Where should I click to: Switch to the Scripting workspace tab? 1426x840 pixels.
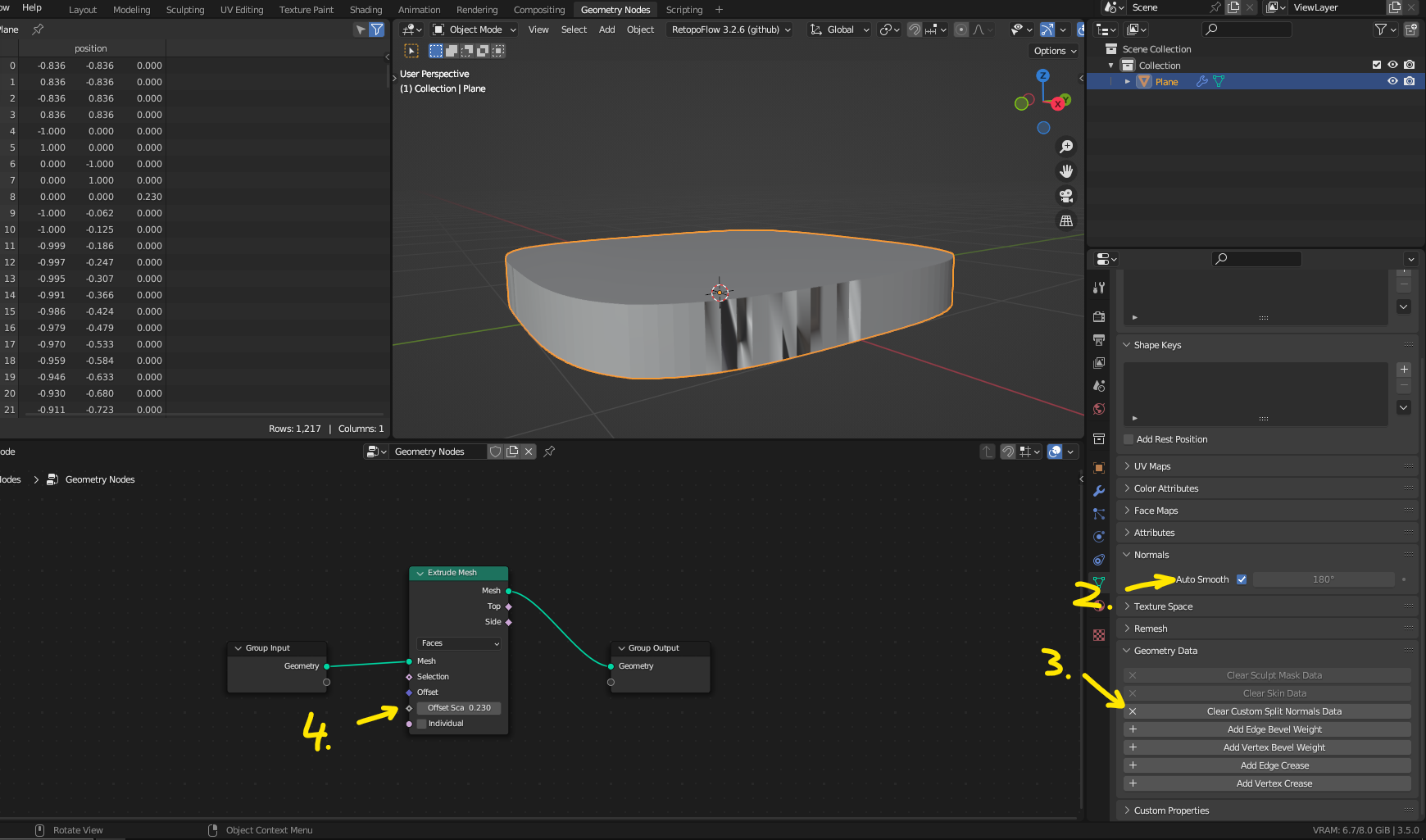pyautogui.click(x=684, y=10)
